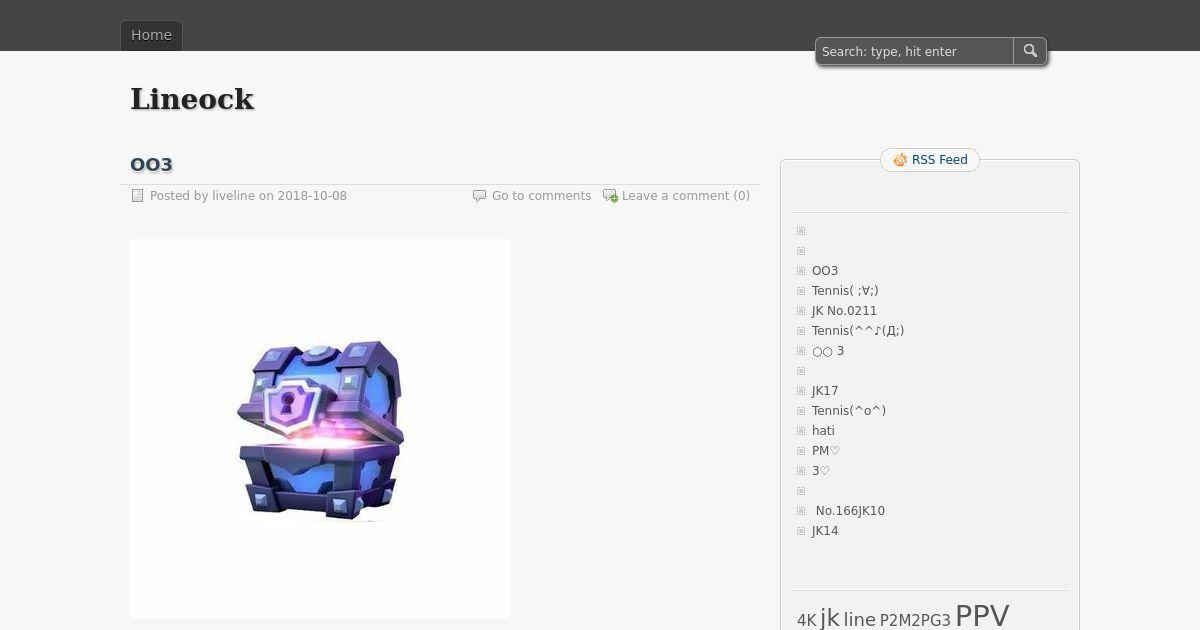Open the Tennis(^^♪(Д;) post
The width and height of the screenshot is (1200, 630).
click(x=858, y=331)
